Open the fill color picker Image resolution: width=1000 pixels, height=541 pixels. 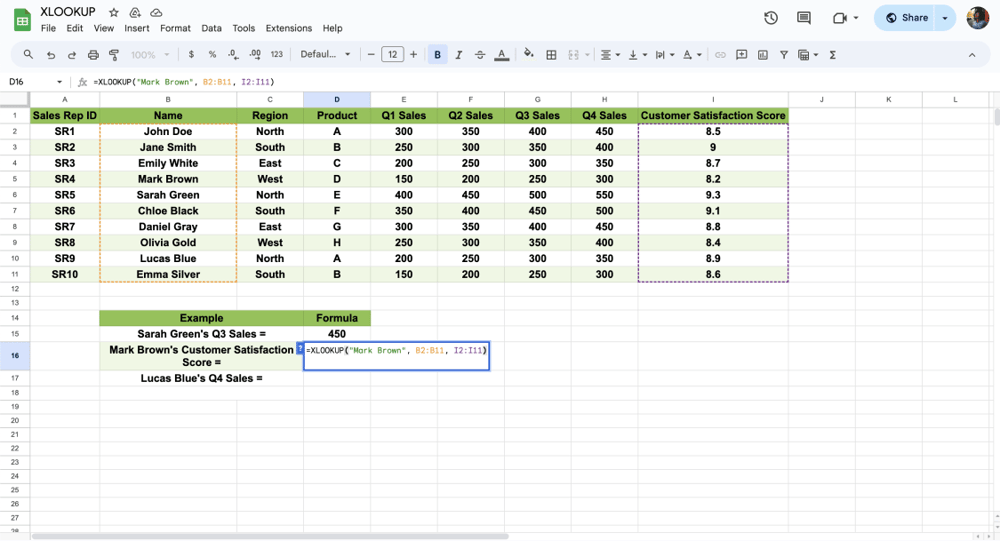[528, 55]
